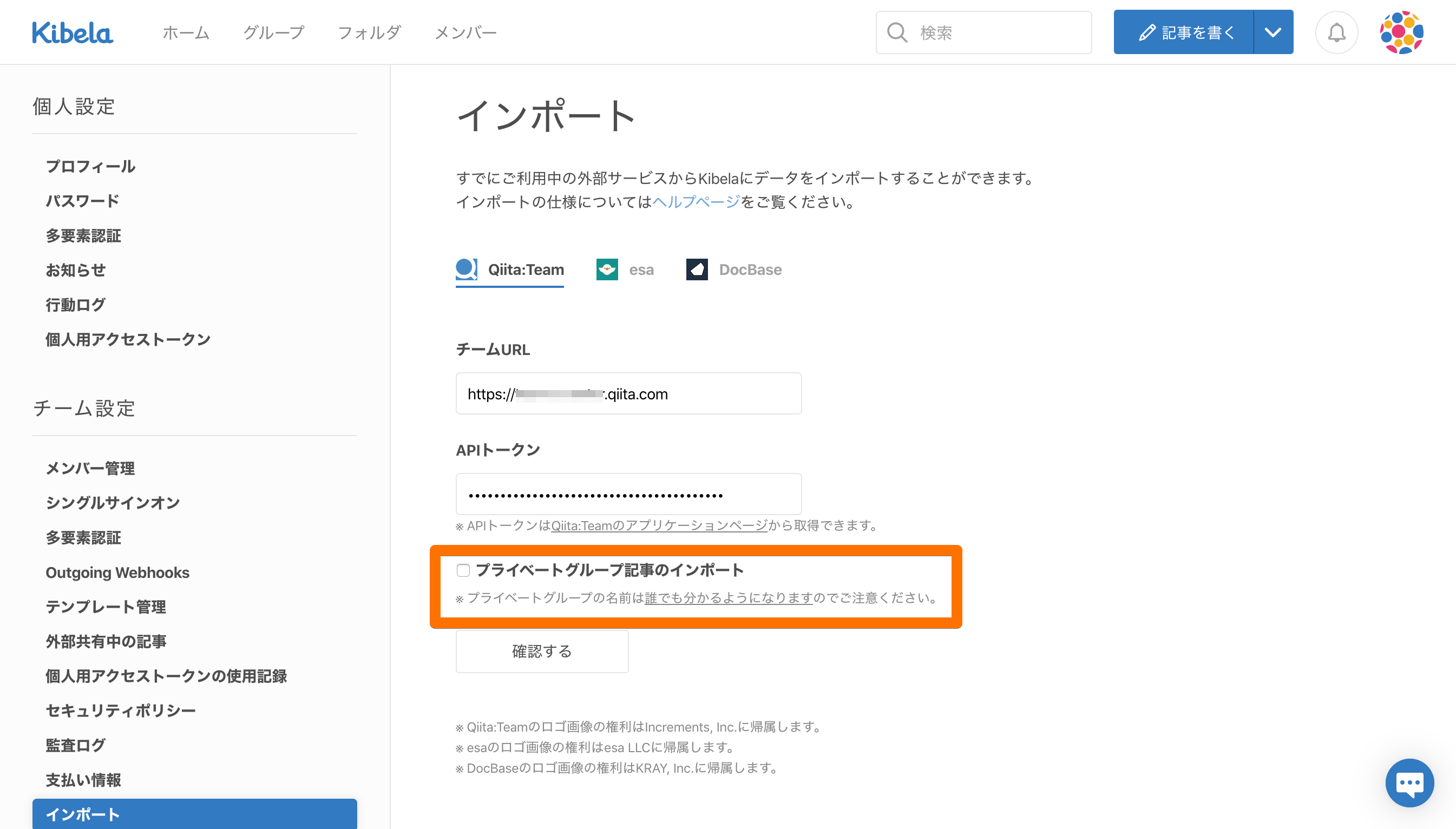The width and height of the screenshot is (1456, 829).
Task: Click the Qiita:Team logo icon
Action: tap(466, 269)
